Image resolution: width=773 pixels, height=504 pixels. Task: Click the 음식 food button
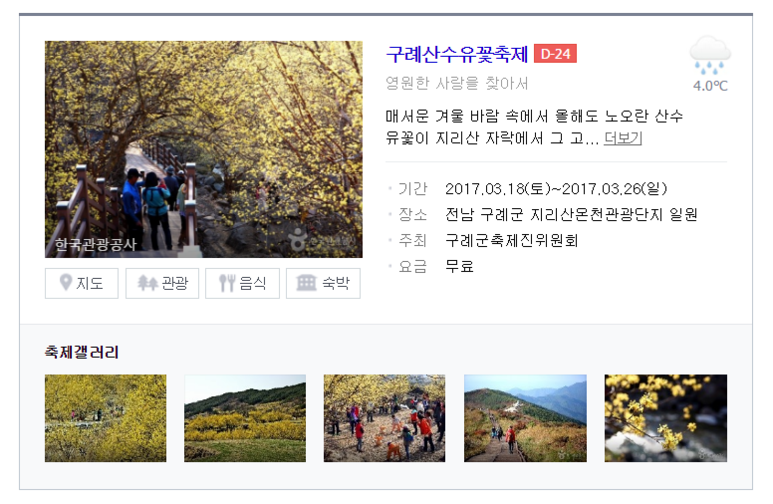[243, 283]
